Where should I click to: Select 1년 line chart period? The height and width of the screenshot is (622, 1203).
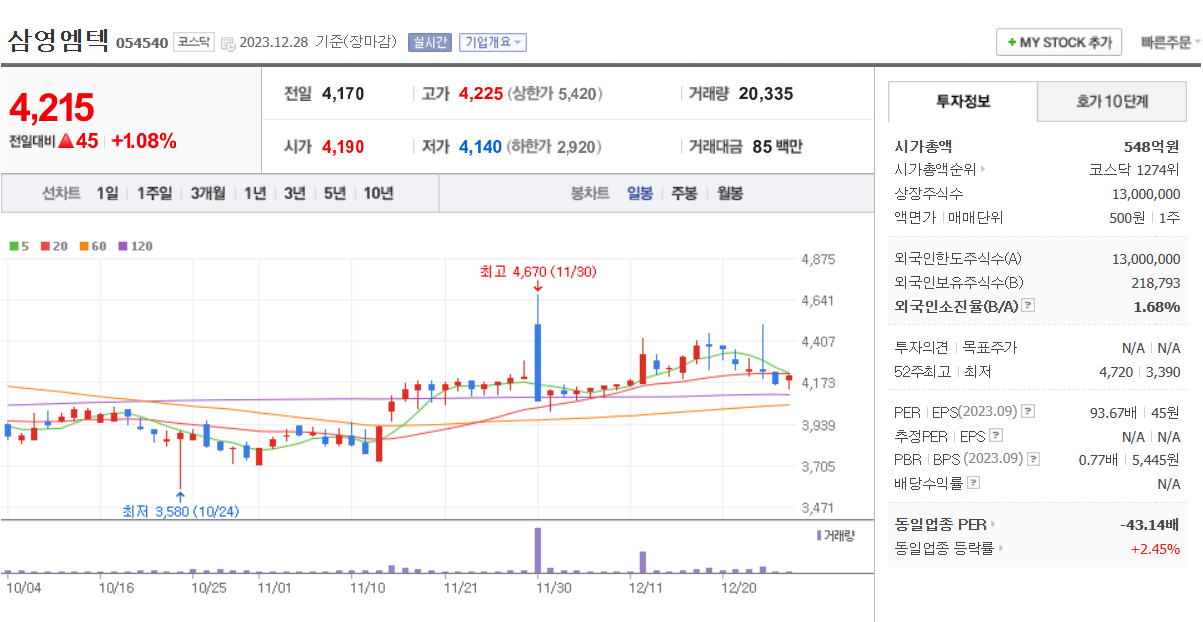(x=255, y=194)
